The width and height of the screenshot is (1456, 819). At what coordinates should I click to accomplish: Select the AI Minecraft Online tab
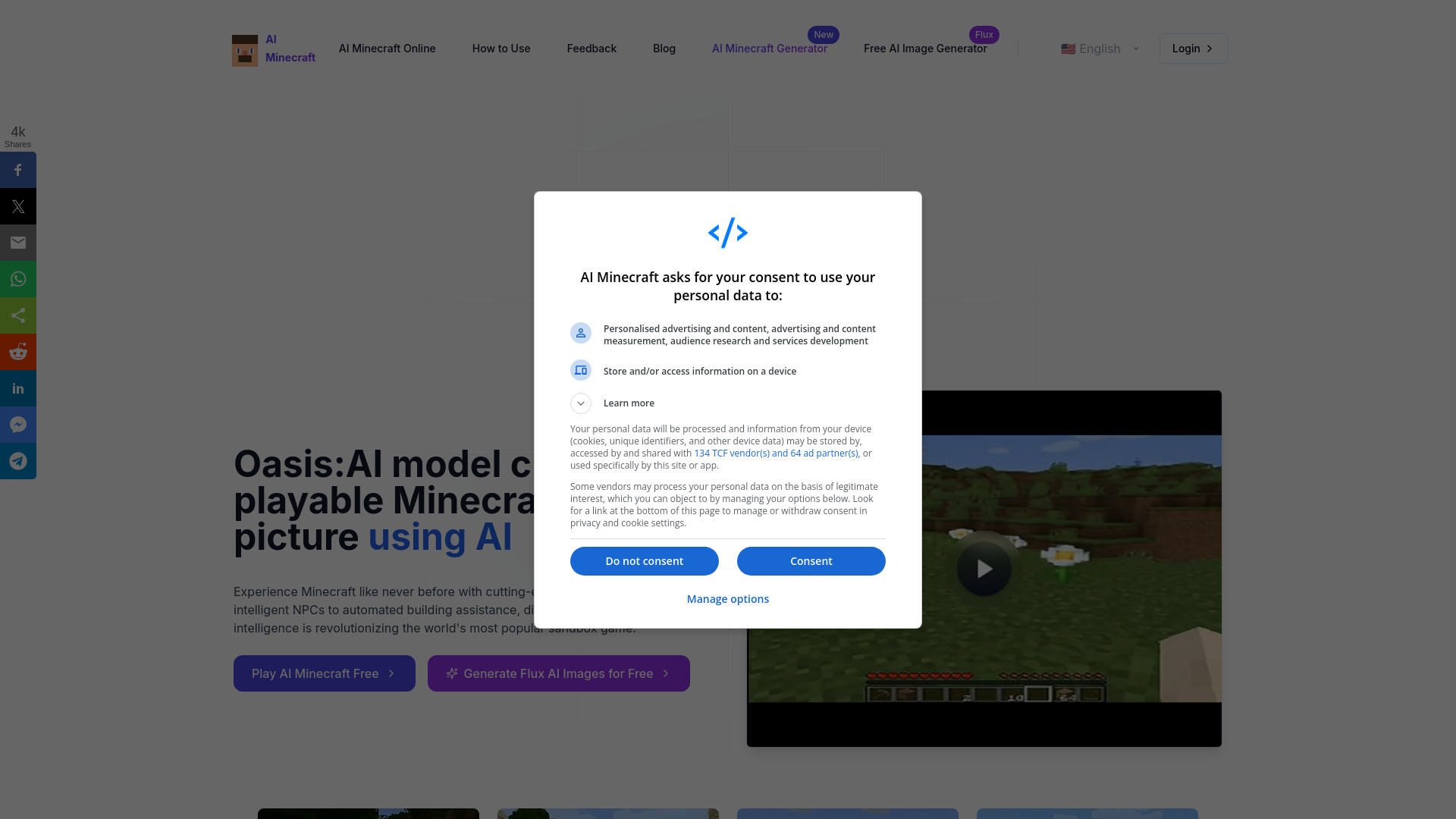pyautogui.click(x=387, y=48)
